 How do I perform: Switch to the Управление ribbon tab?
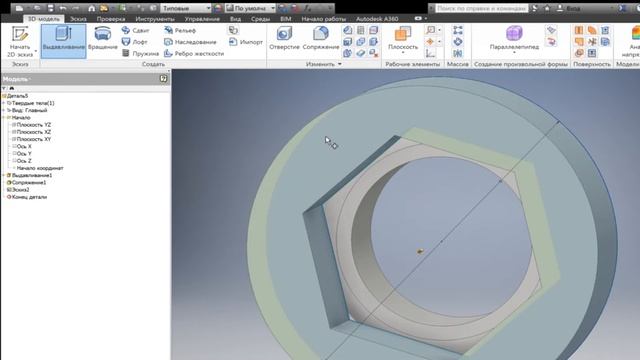point(202,19)
